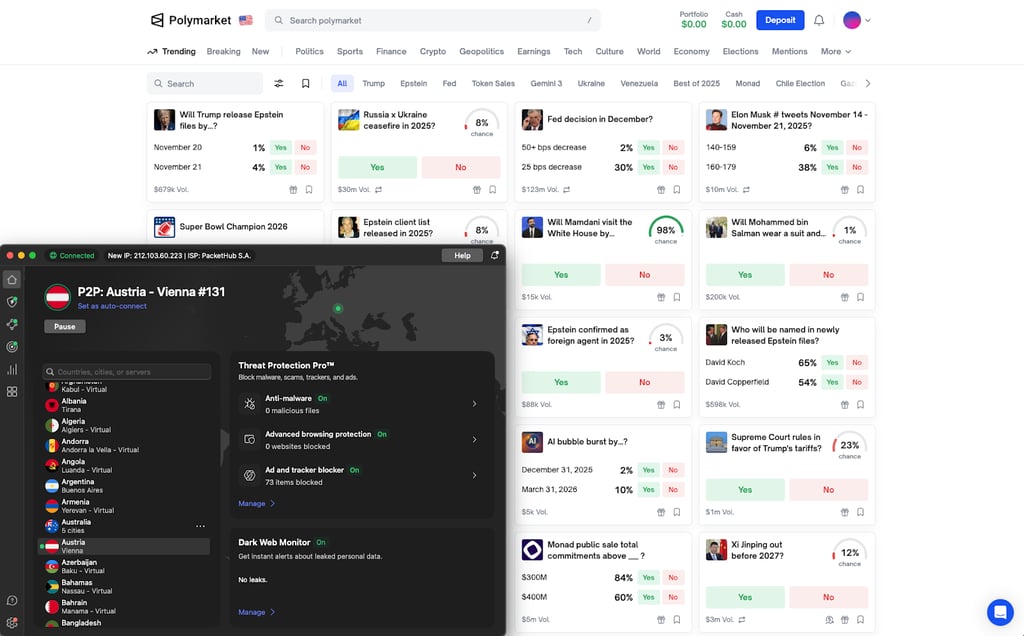Buy Yes on Russia x Ukraine ceasefire

[x=377, y=167]
